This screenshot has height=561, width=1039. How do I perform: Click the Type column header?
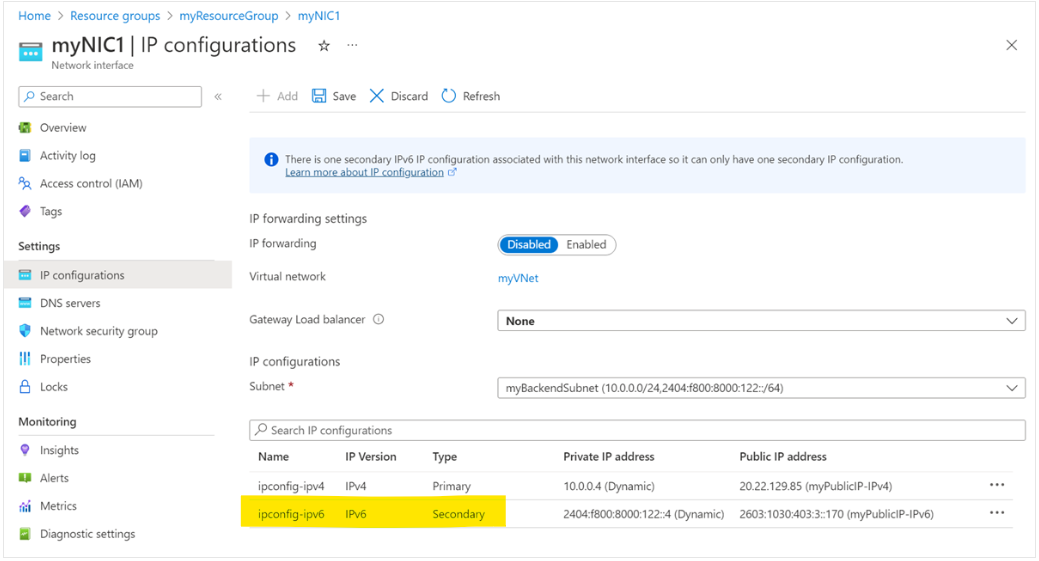click(445, 457)
